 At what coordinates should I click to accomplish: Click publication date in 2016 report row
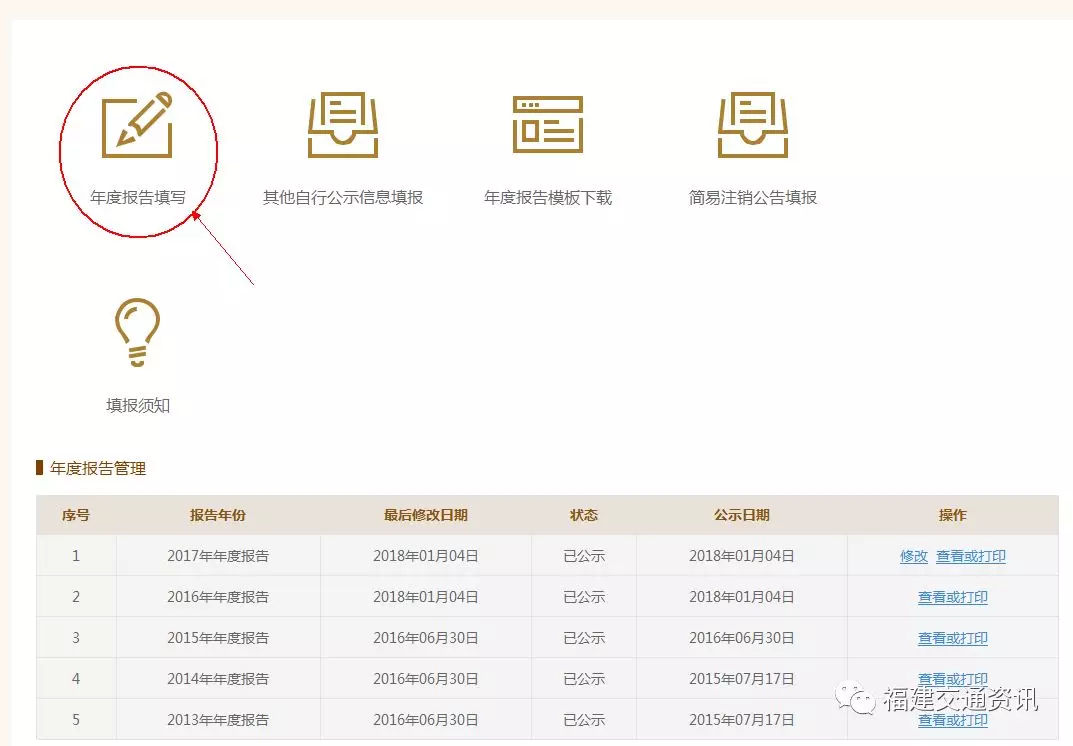pos(742,597)
